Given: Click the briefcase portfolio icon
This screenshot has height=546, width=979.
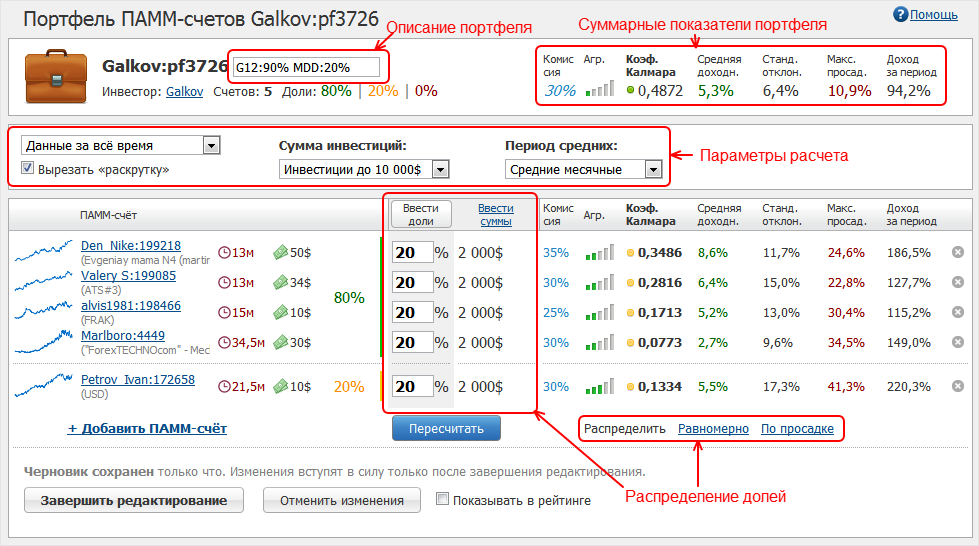Looking at the screenshot, I should (x=56, y=76).
